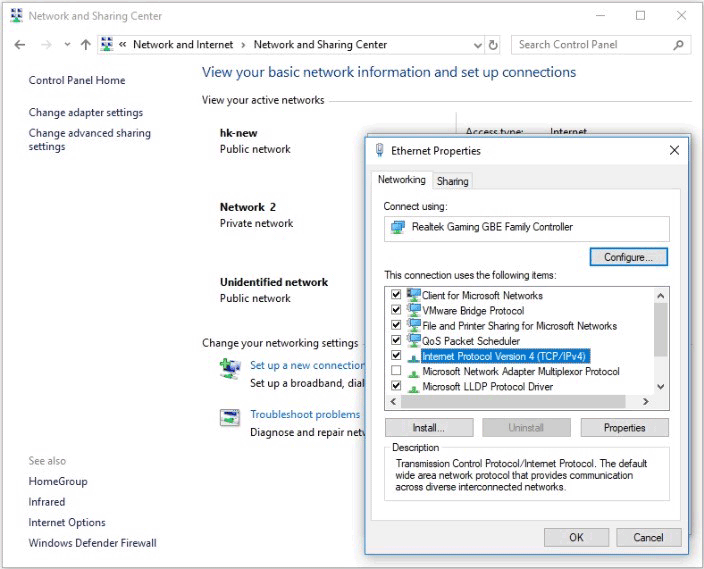Screen dimensions: 704x569
Task: Click the Realtek adapter icon
Action: click(x=397, y=228)
